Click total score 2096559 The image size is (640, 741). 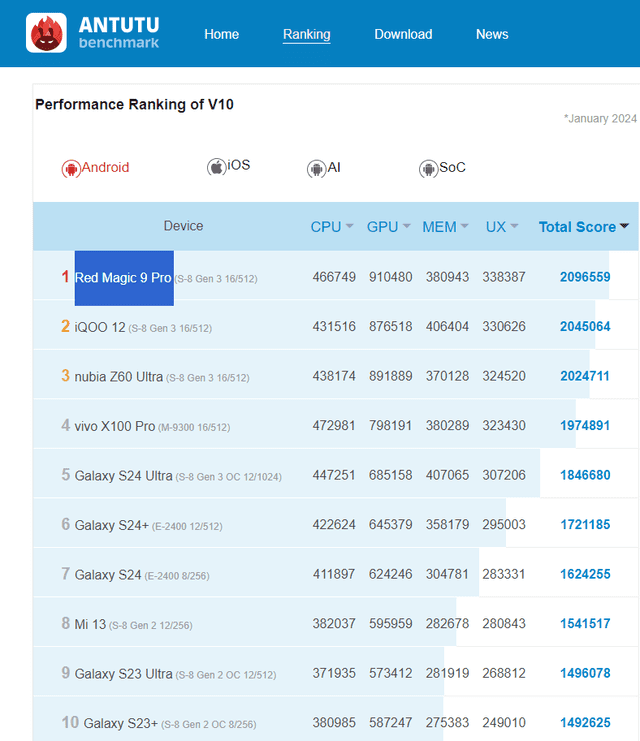click(585, 277)
